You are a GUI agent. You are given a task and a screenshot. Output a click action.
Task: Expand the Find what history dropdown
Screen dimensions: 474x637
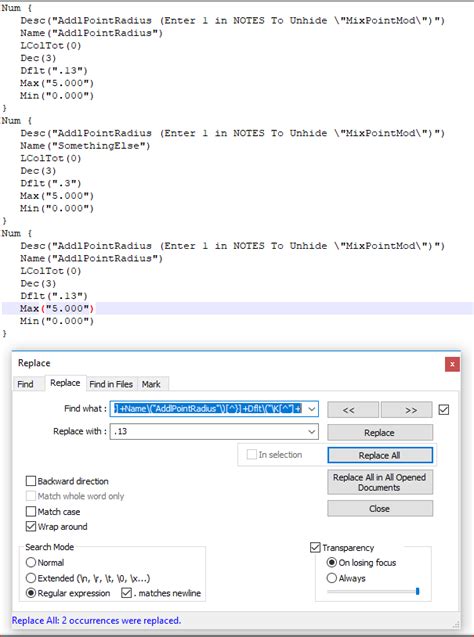click(x=312, y=409)
